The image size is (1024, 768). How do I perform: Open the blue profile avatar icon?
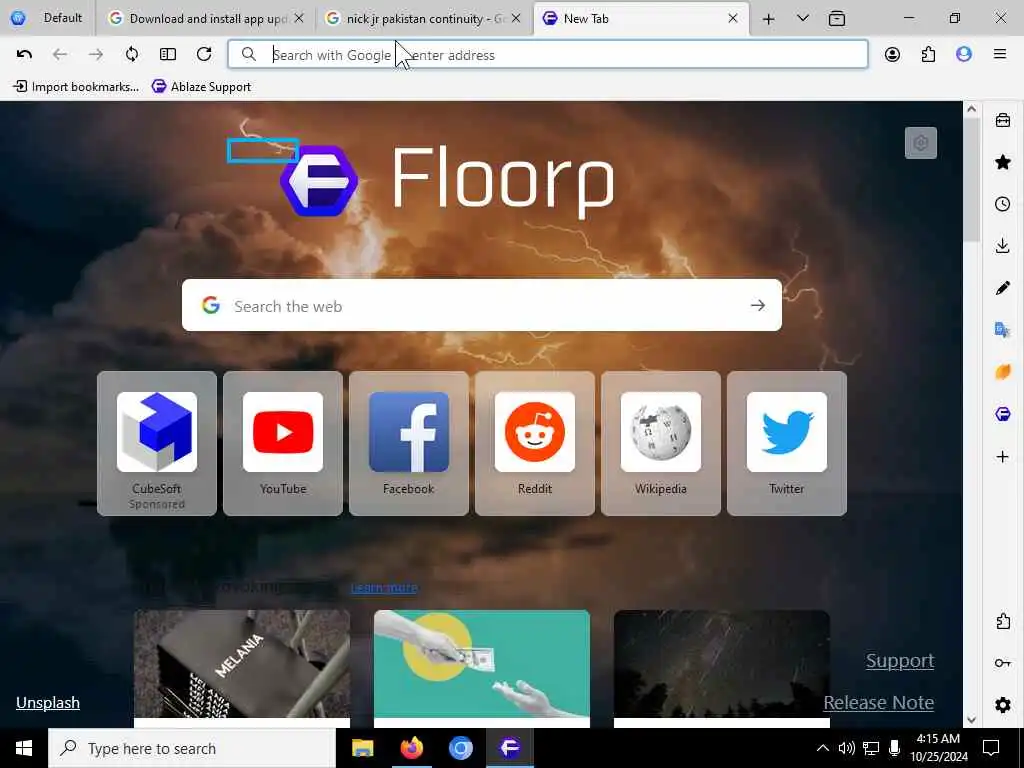pyautogui.click(x=964, y=54)
